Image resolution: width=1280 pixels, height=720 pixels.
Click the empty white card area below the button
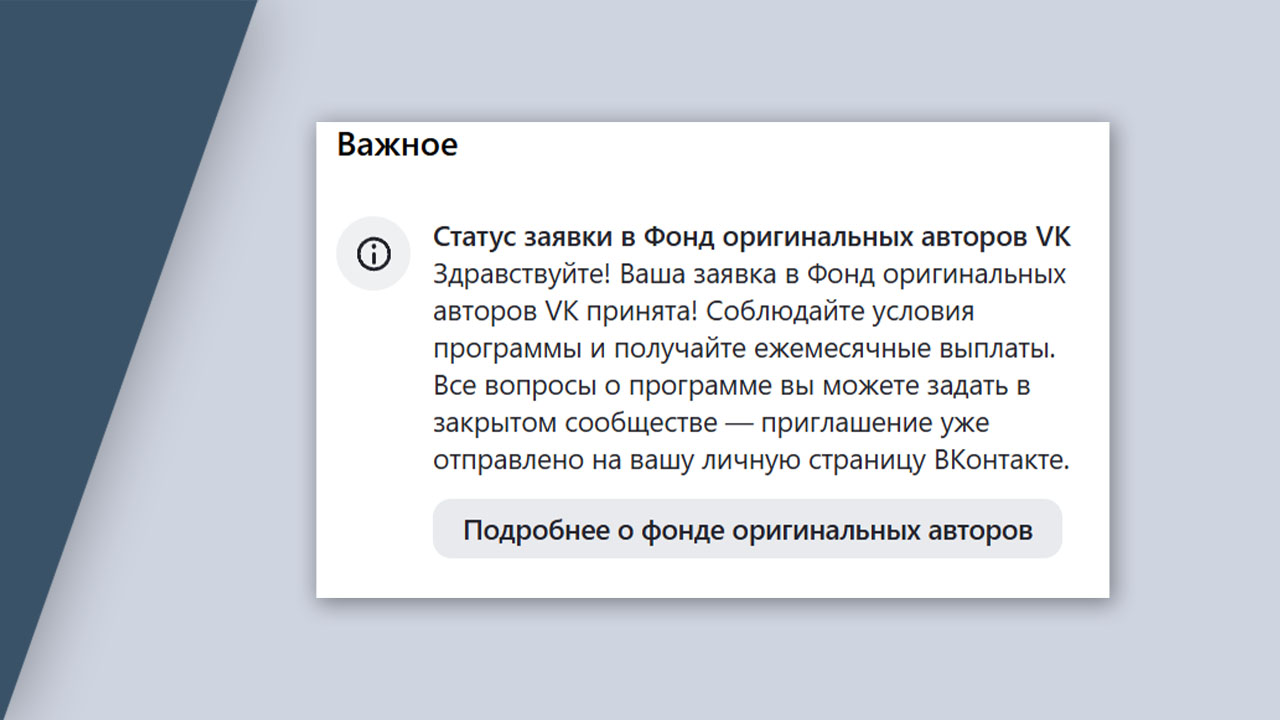click(x=712, y=578)
